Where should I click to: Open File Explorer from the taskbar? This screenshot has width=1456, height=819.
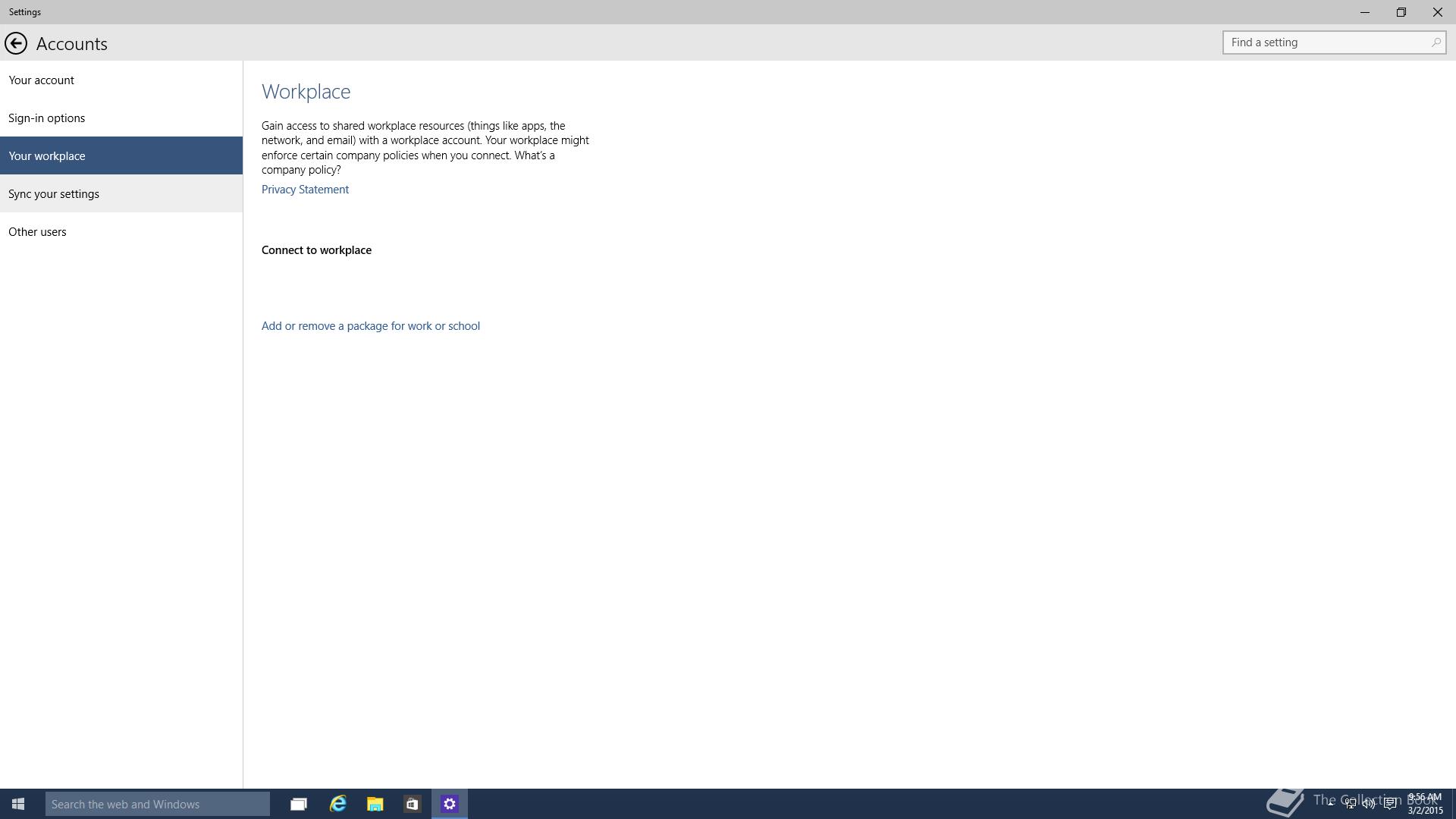coord(375,804)
